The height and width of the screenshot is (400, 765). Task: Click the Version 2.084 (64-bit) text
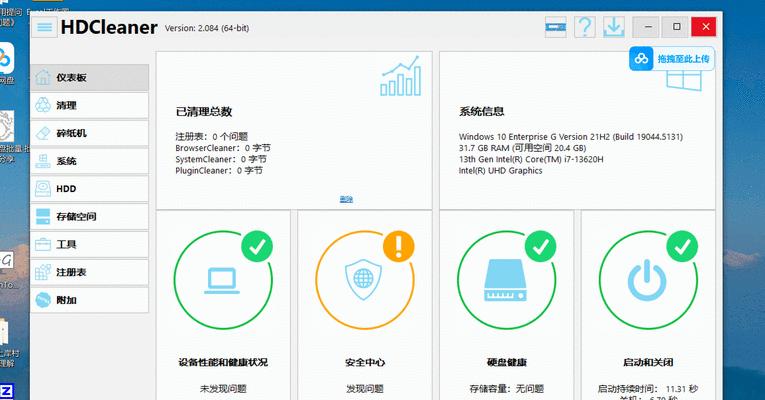click(x=207, y=28)
